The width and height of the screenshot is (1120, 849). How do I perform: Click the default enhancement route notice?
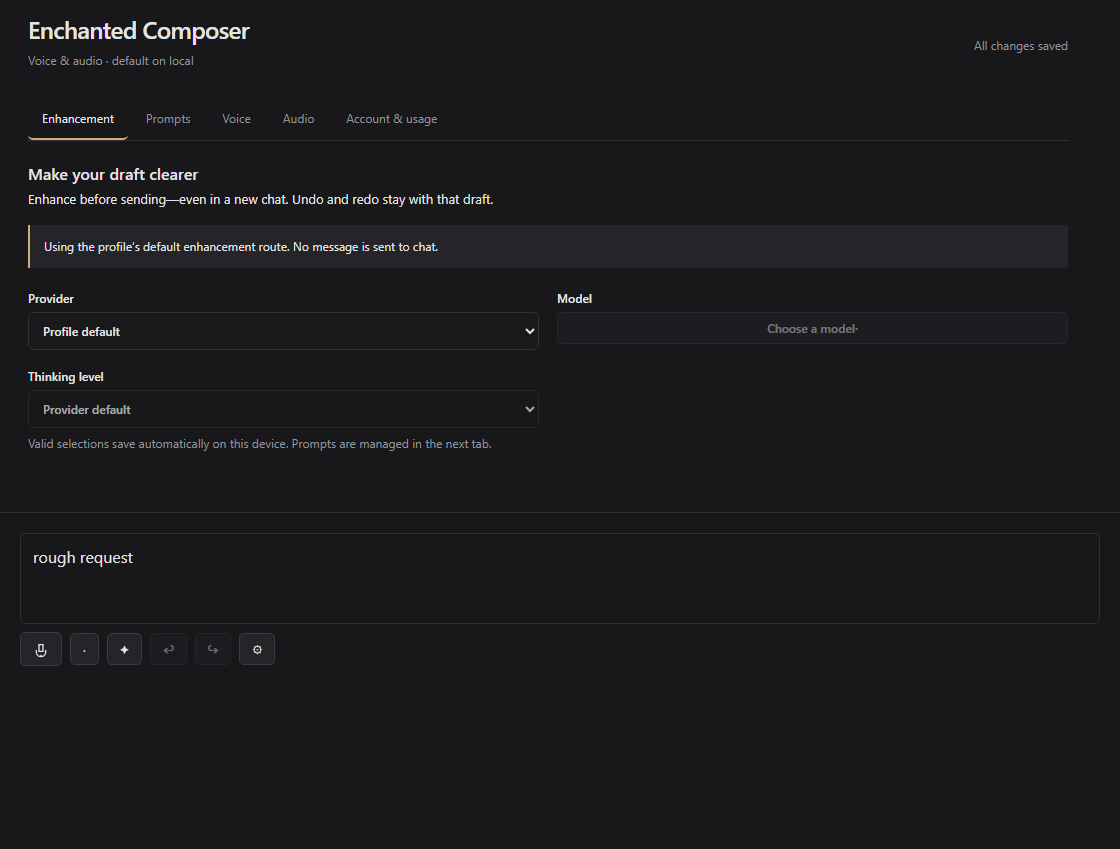point(548,246)
